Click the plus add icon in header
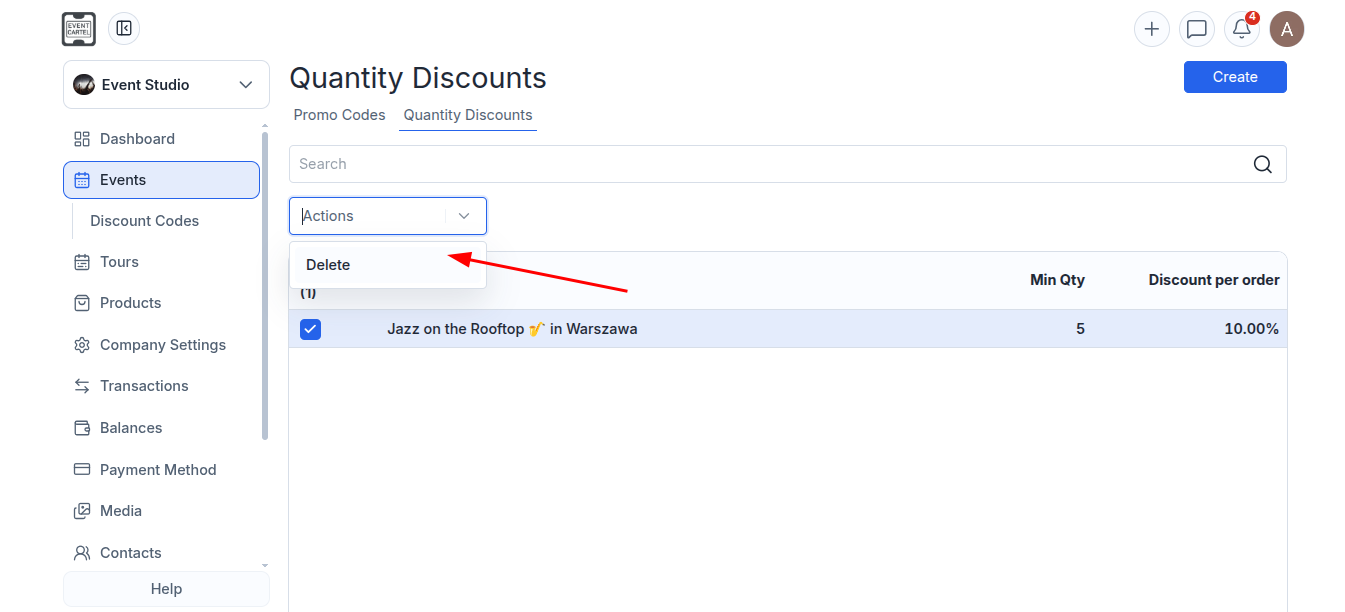 point(1152,29)
